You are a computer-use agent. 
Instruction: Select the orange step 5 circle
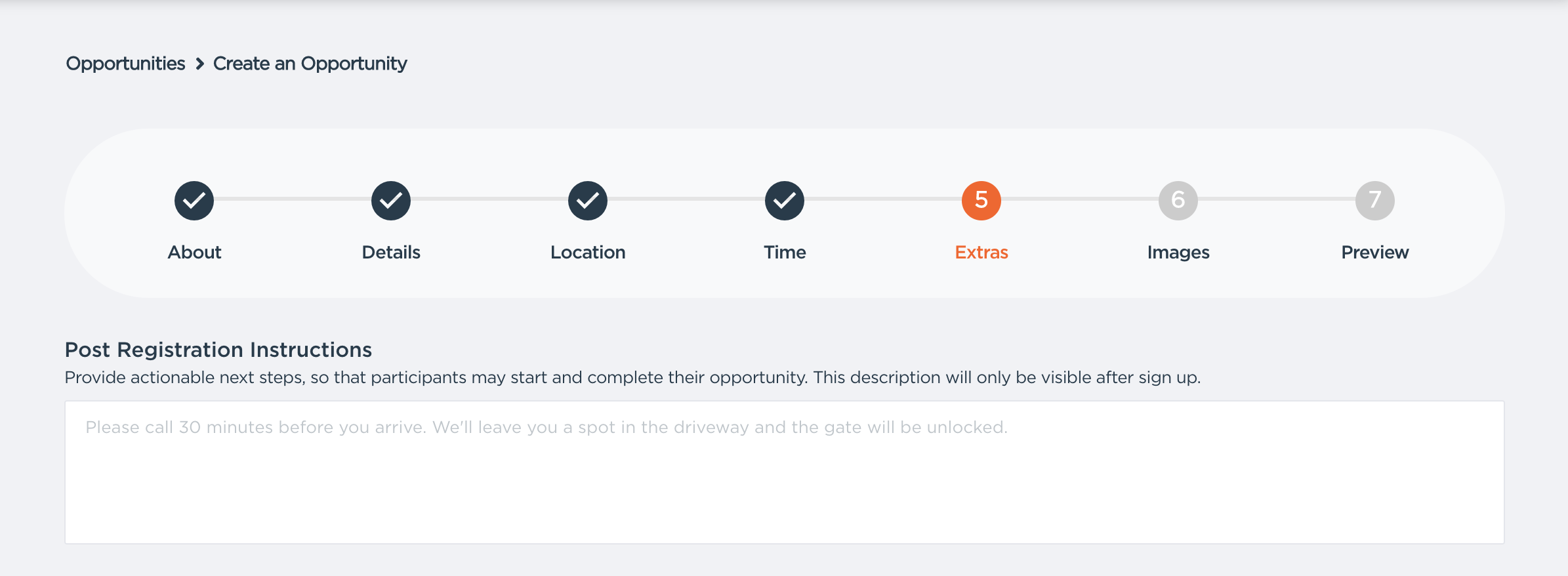click(x=981, y=200)
